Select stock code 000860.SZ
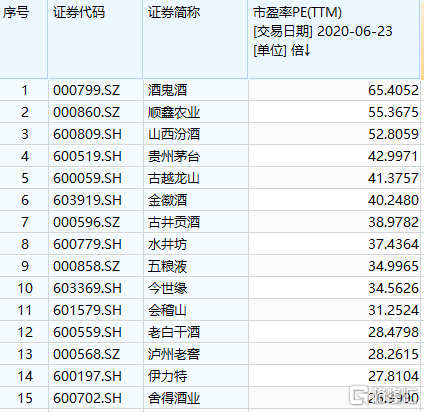 [x=86, y=112]
